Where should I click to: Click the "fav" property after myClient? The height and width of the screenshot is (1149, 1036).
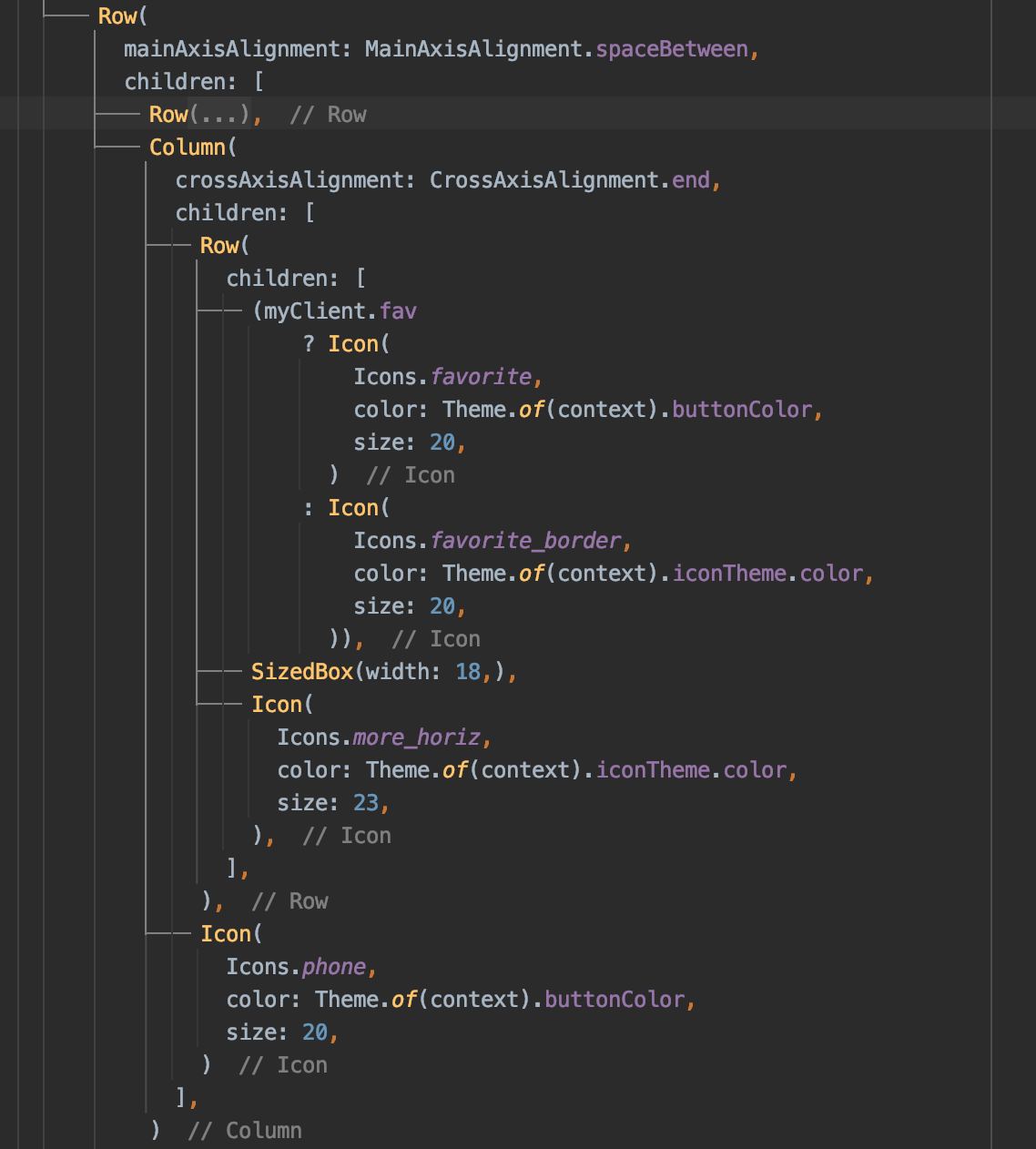coord(398,311)
